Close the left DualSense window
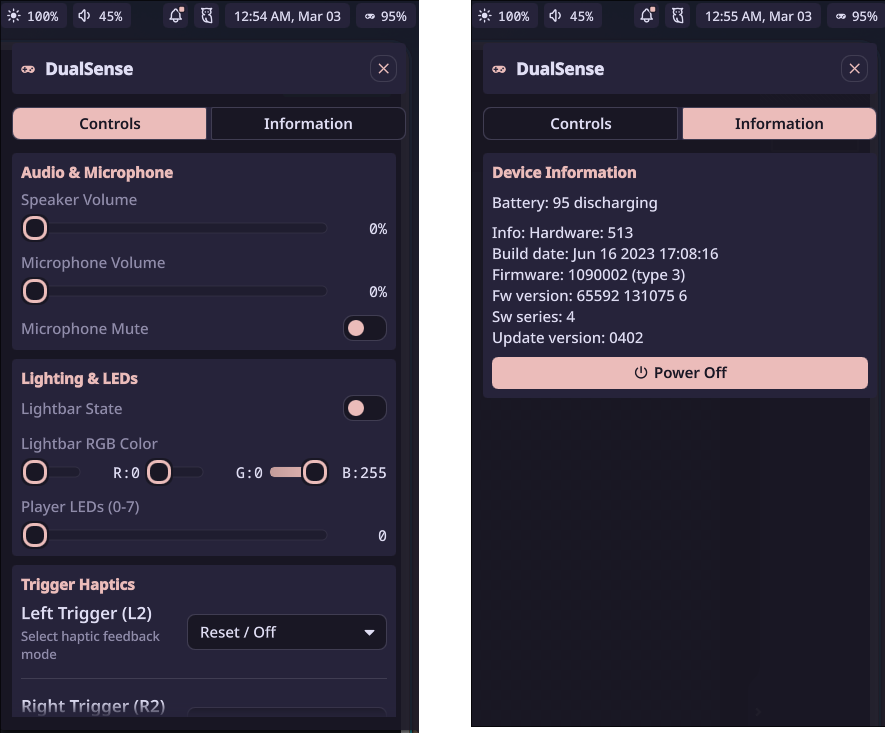Screen dimensions: 885x733 click(383, 69)
